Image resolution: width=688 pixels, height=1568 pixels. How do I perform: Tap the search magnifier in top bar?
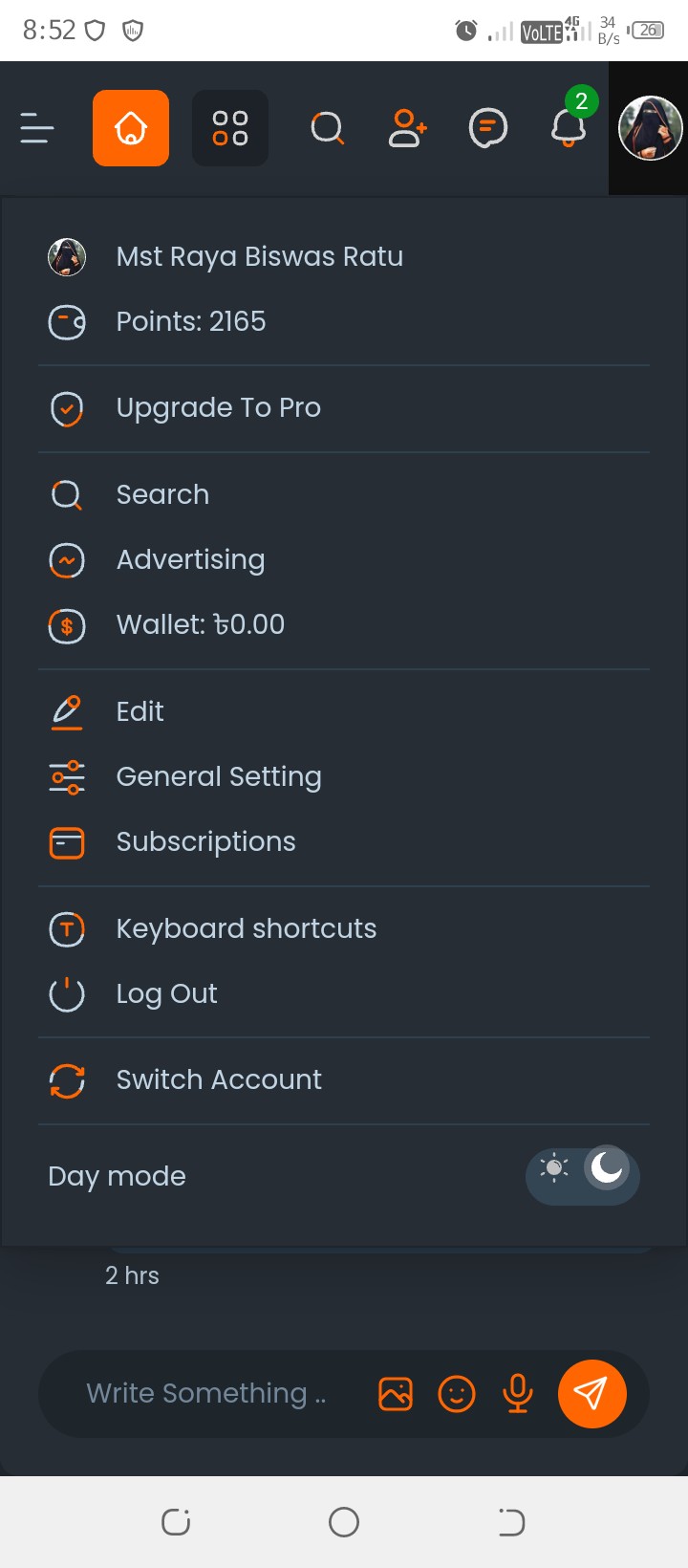[x=328, y=128]
